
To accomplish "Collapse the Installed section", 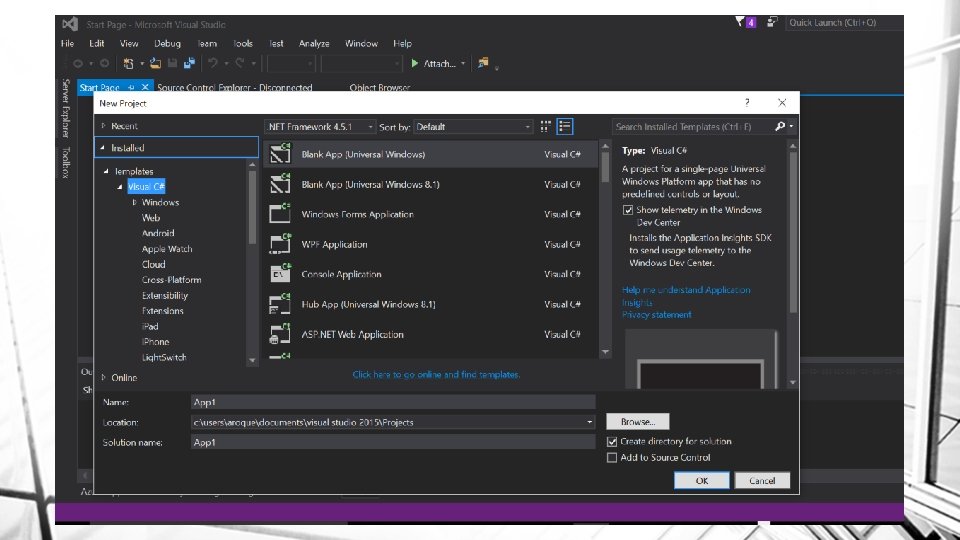I will [x=103, y=148].
